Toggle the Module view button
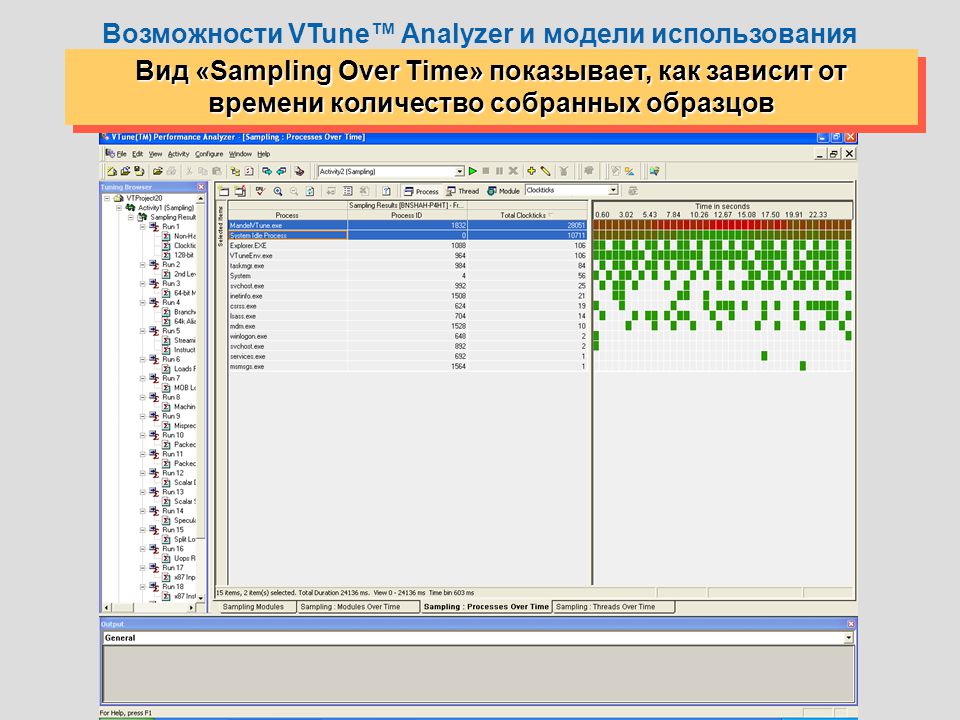The height and width of the screenshot is (720, 960). coord(503,191)
